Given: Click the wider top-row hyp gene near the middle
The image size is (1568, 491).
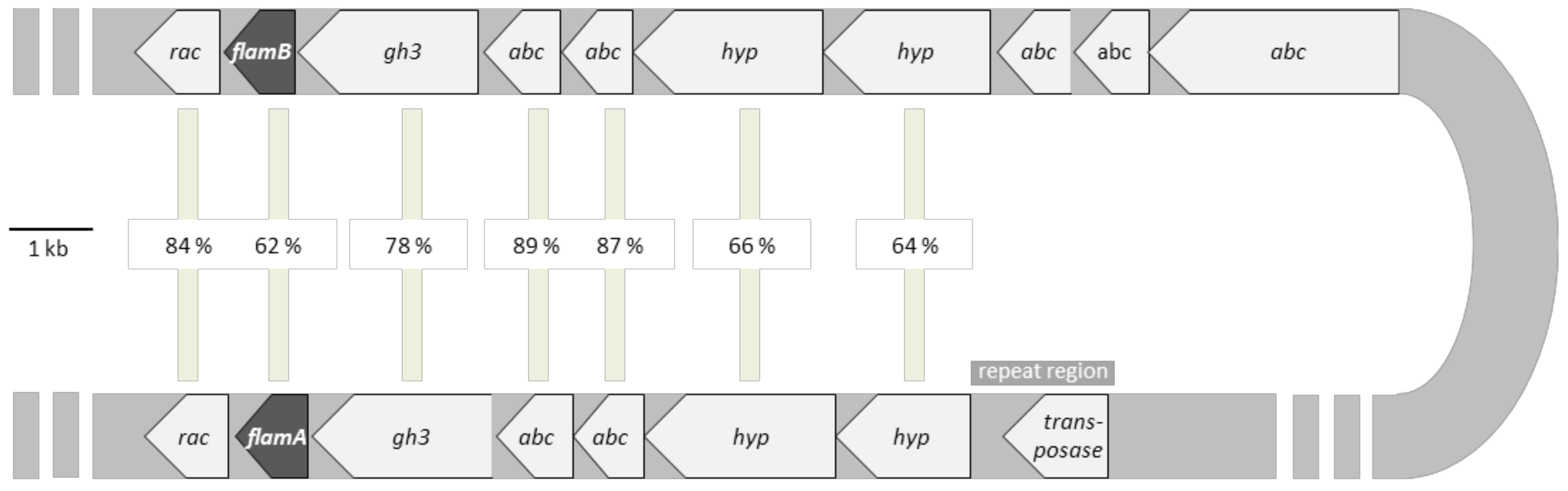Looking at the screenshot, I should coord(728,52).
